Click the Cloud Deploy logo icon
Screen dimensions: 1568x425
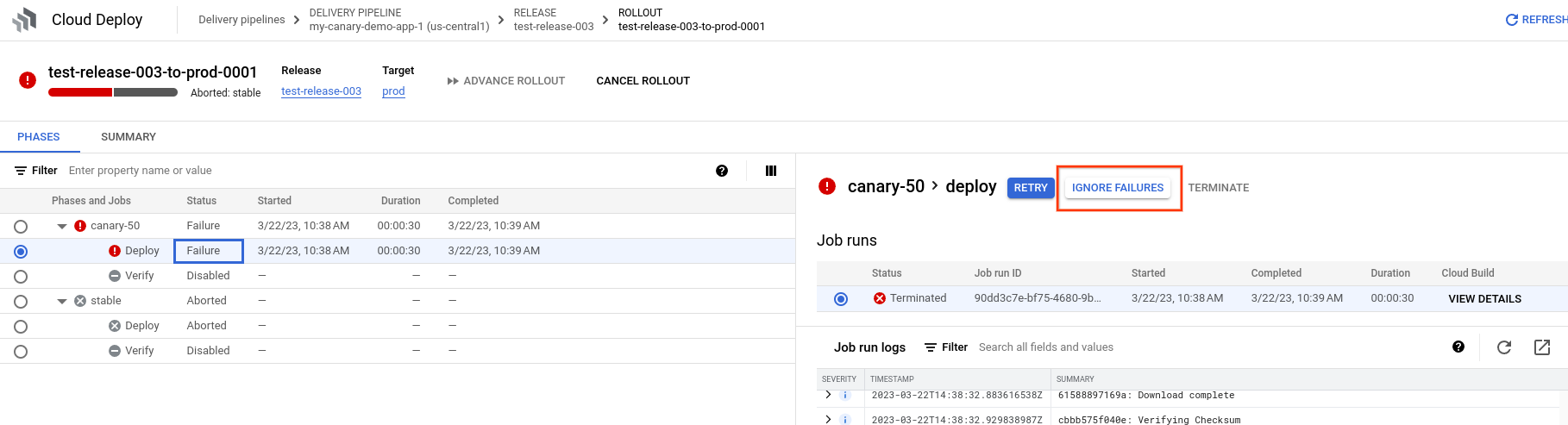[x=25, y=20]
